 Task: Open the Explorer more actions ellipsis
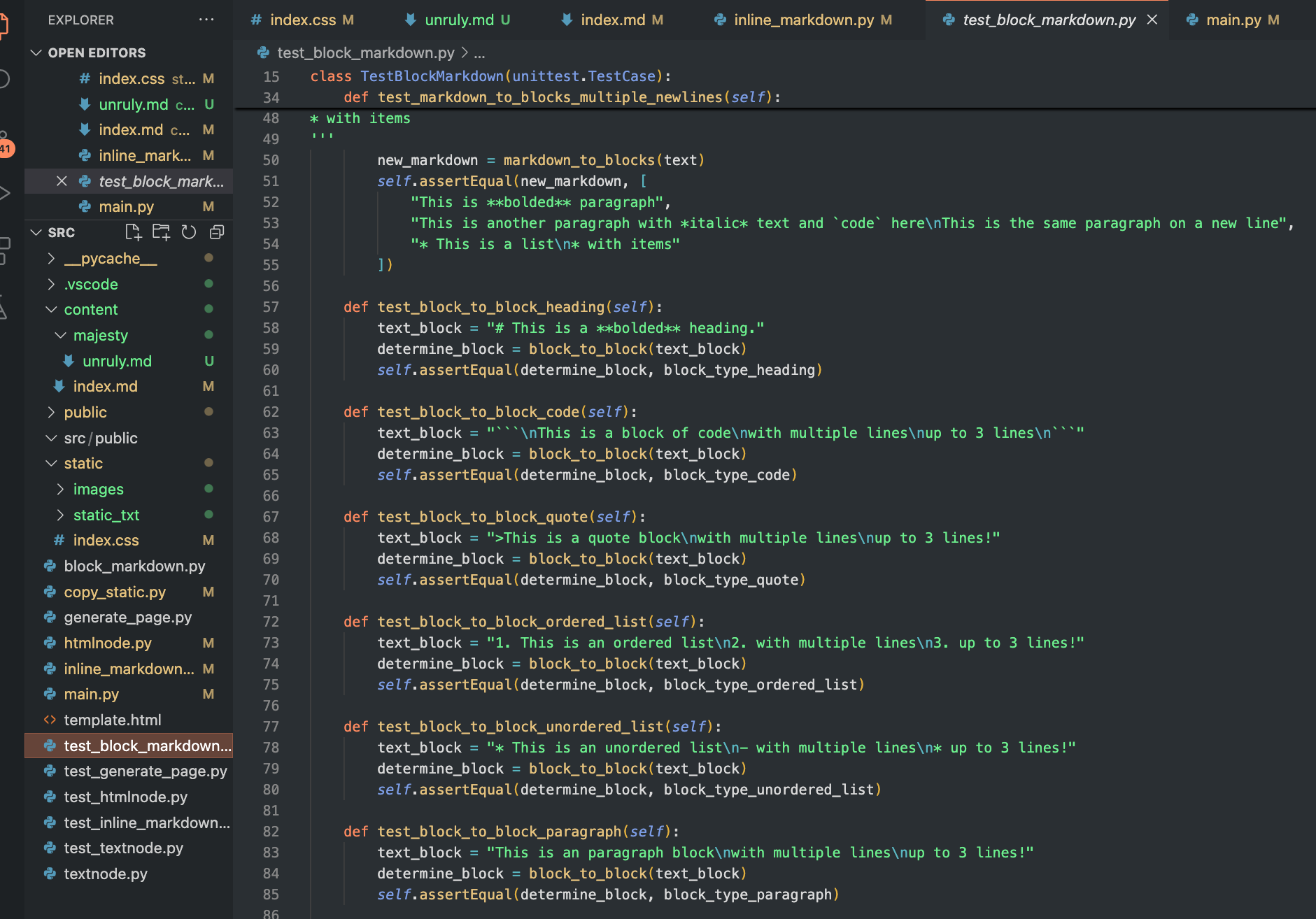[x=206, y=20]
